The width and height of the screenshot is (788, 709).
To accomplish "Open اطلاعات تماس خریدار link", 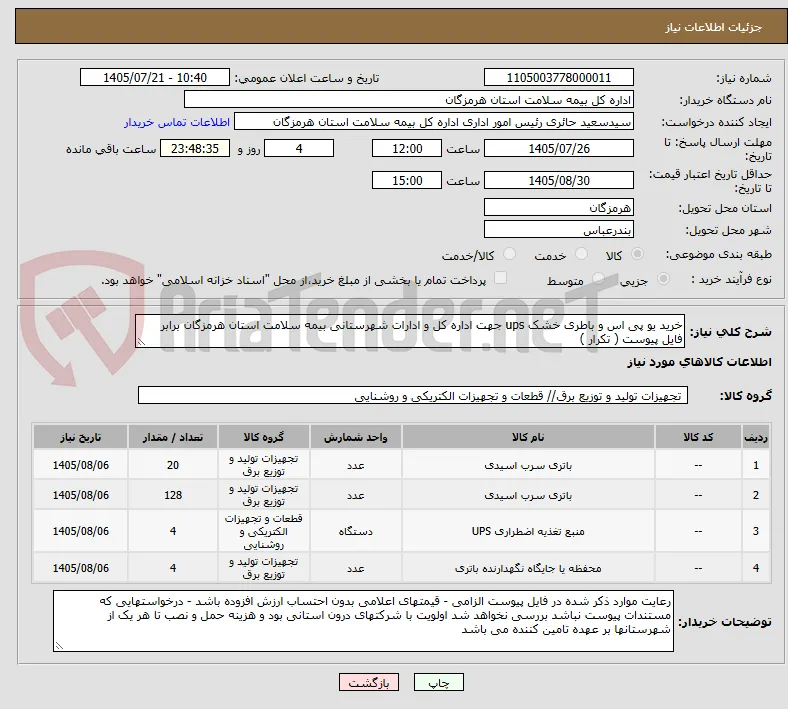I will click(177, 122).
